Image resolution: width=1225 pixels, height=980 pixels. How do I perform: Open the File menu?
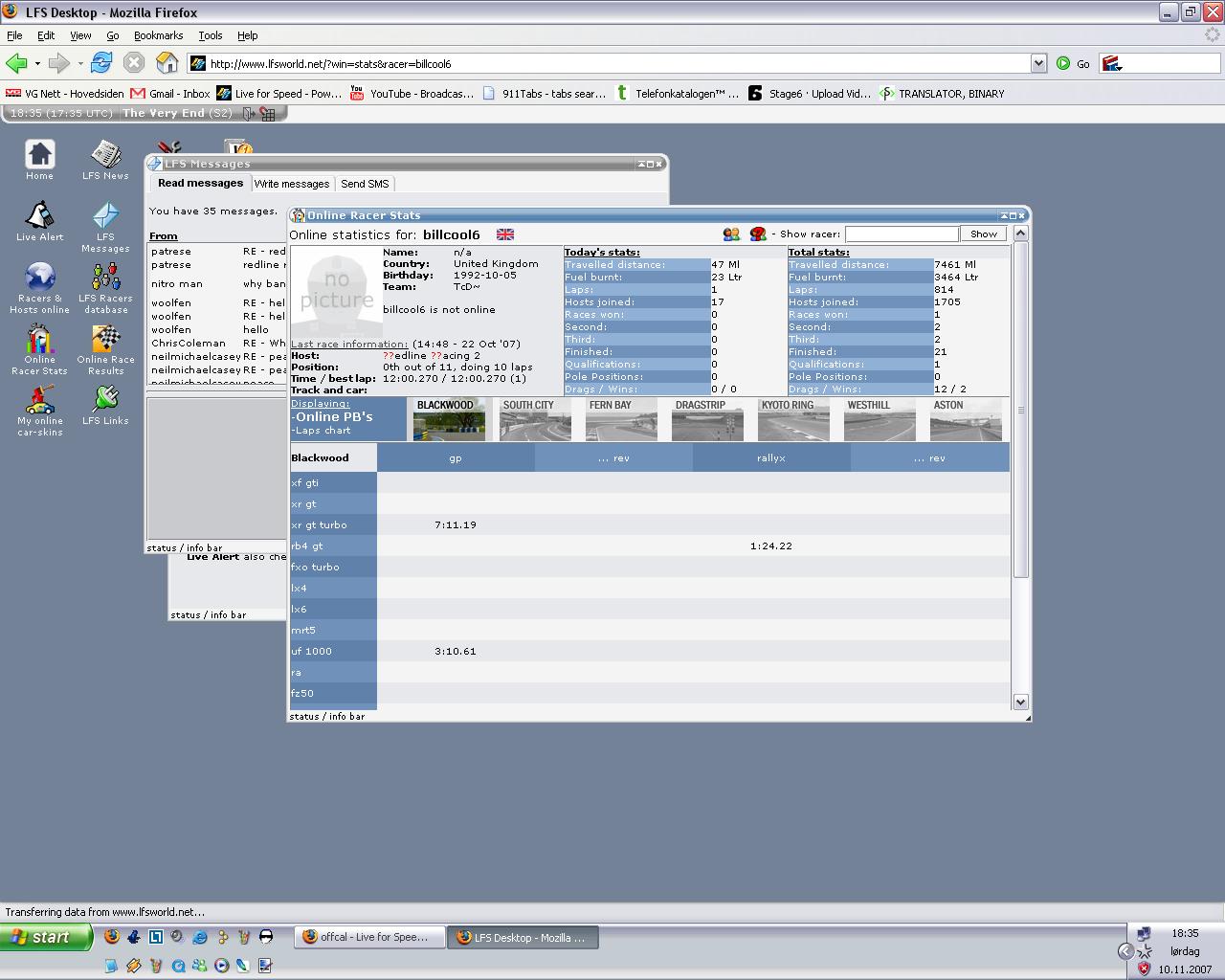pyautogui.click(x=15, y=35)
